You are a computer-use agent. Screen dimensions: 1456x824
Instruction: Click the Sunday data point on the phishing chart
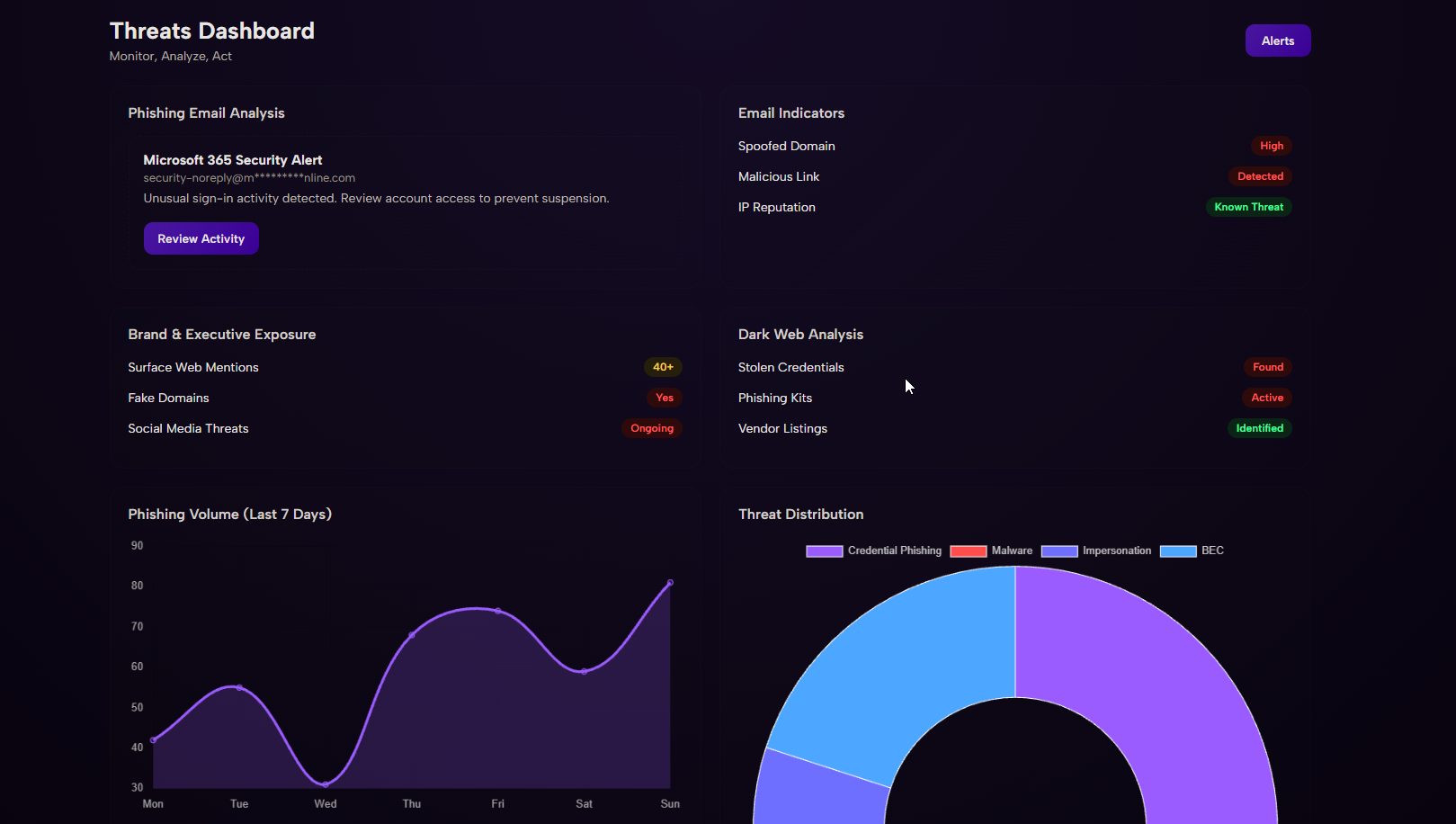point(670,583)
